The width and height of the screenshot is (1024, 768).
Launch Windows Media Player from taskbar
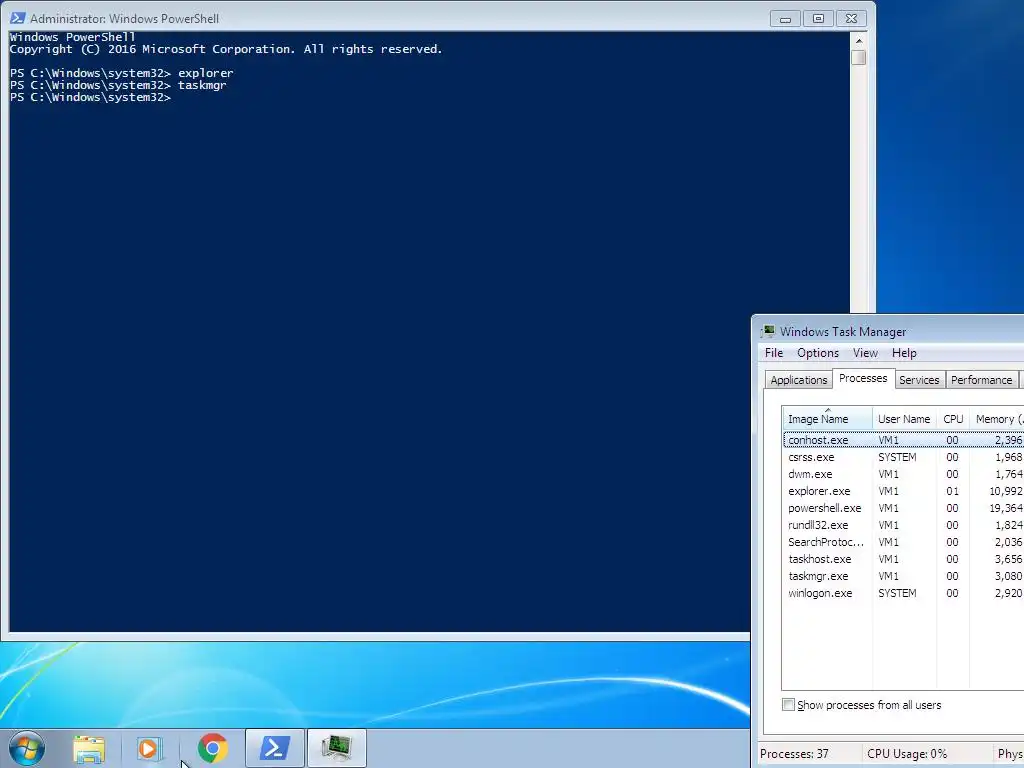pos(149,748)
